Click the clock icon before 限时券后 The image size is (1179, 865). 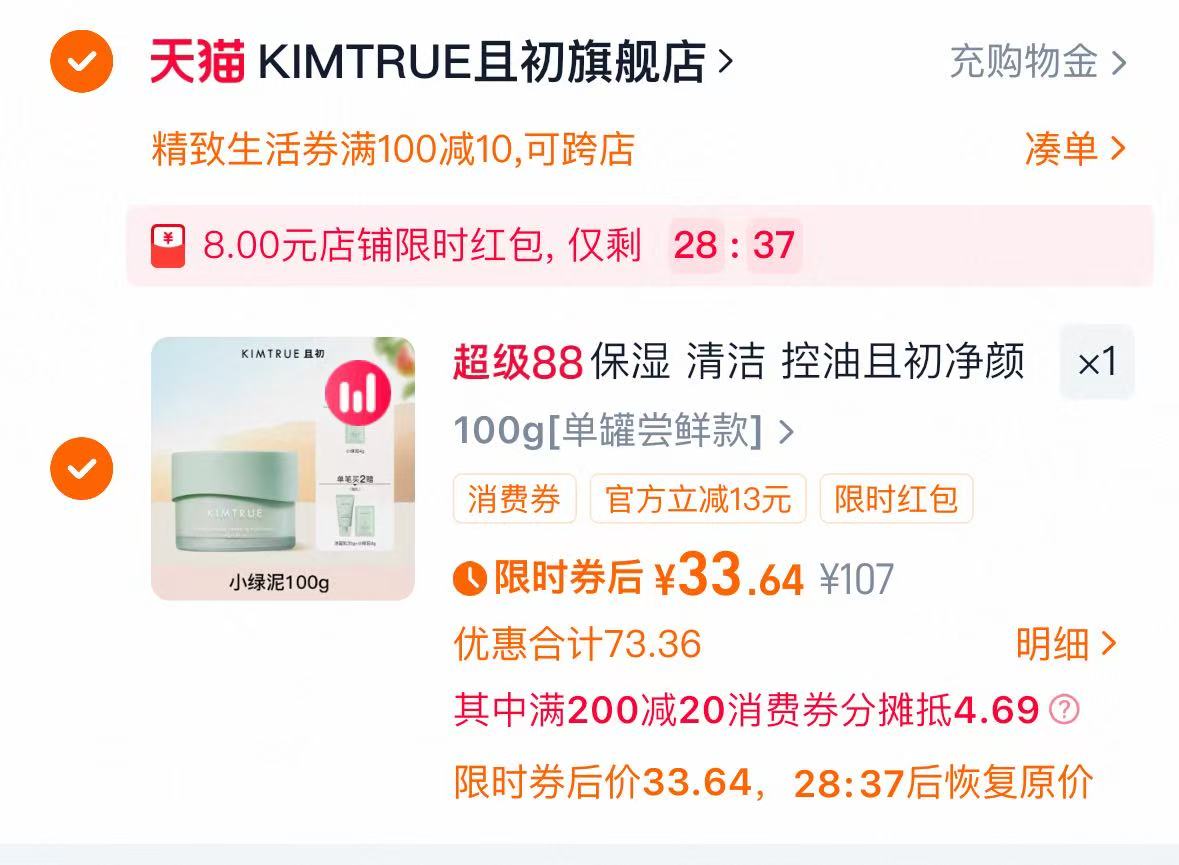pos(470,578)
